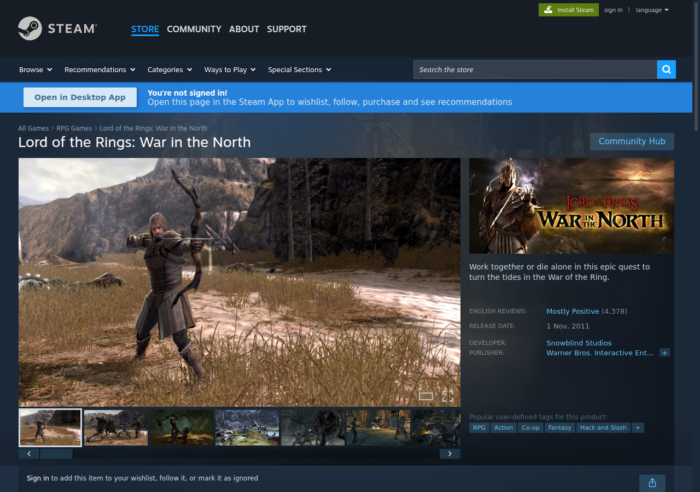The image size is (700, 492).
Task: Click the War in the North cover image
Action: click(571, 206)
